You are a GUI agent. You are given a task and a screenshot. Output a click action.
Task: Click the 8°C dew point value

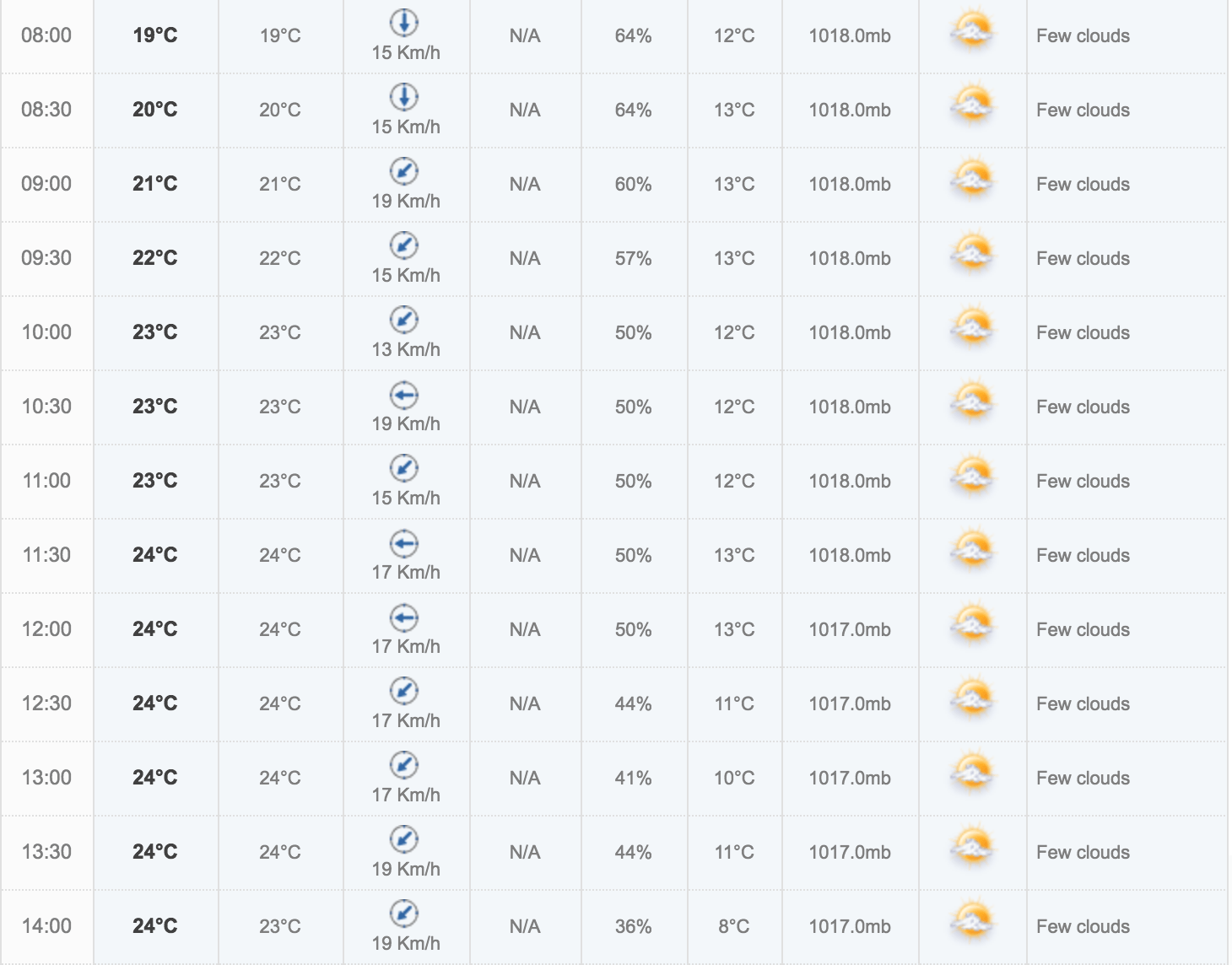[x=734, y=926]
